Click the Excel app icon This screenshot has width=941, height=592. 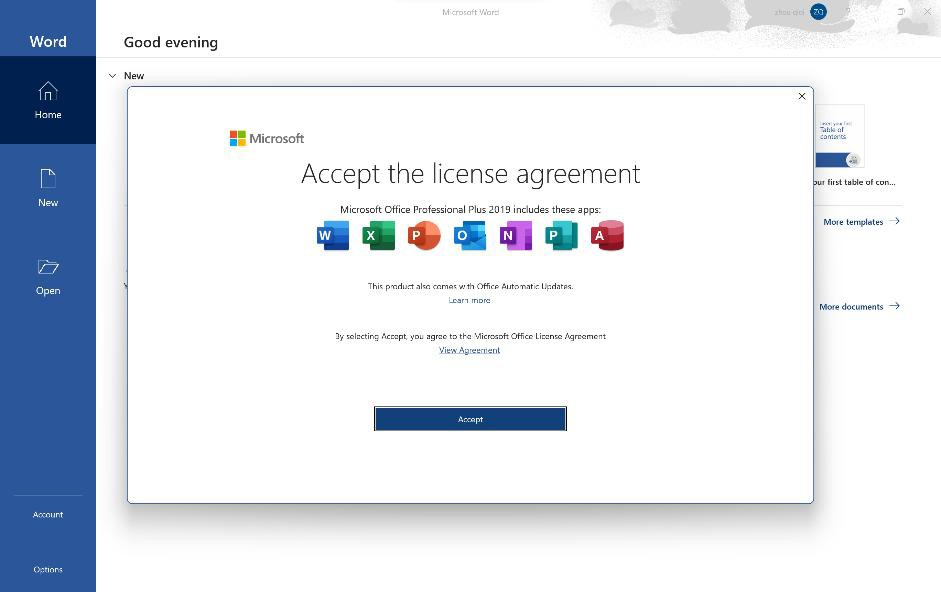click(x=378, y=236)
